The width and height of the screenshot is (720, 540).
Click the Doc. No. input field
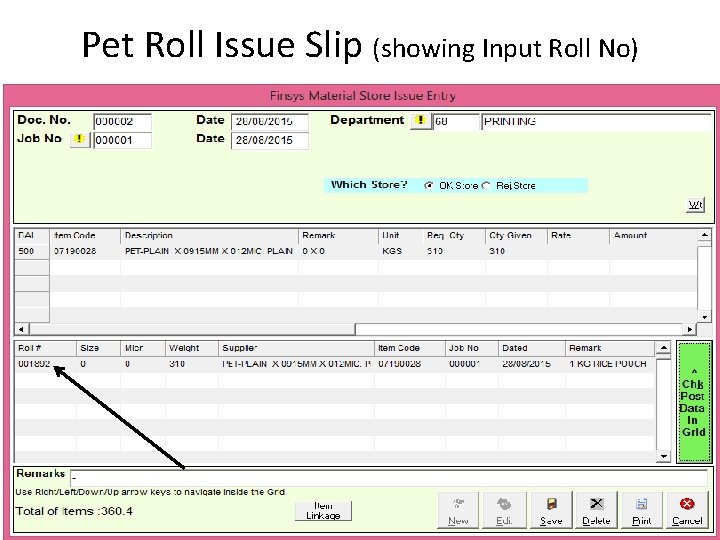coord(122,122)
